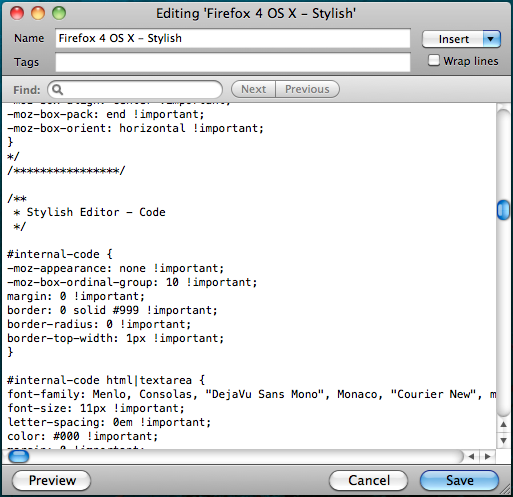Click into the Find search box
The image size is (513, 497).
click(x=135, y=89)
